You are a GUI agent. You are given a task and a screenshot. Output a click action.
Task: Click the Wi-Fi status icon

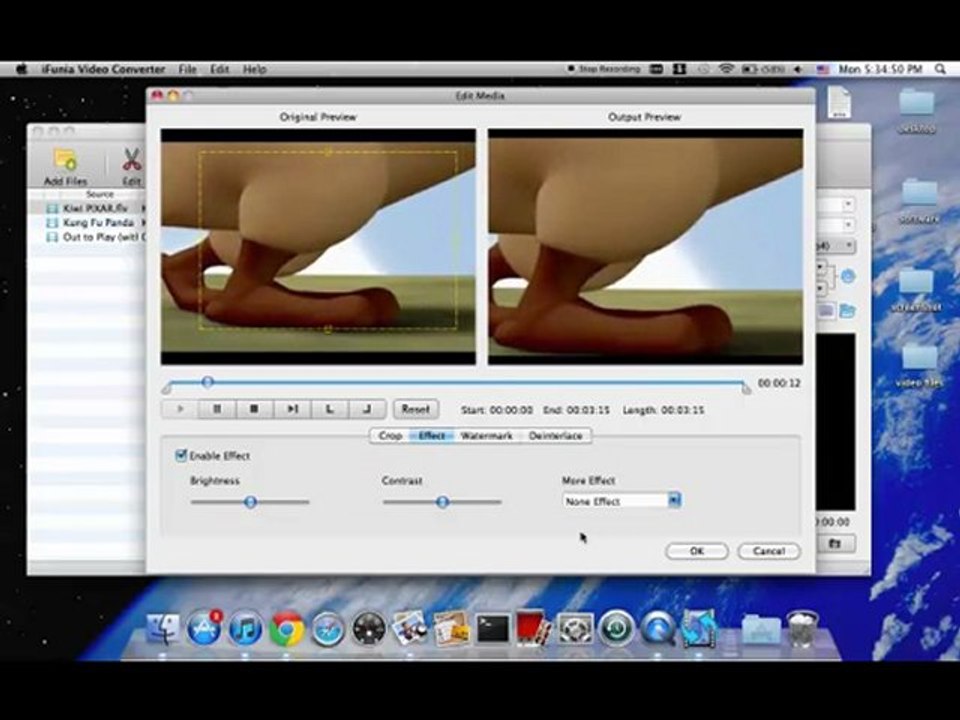coord(726,69)
